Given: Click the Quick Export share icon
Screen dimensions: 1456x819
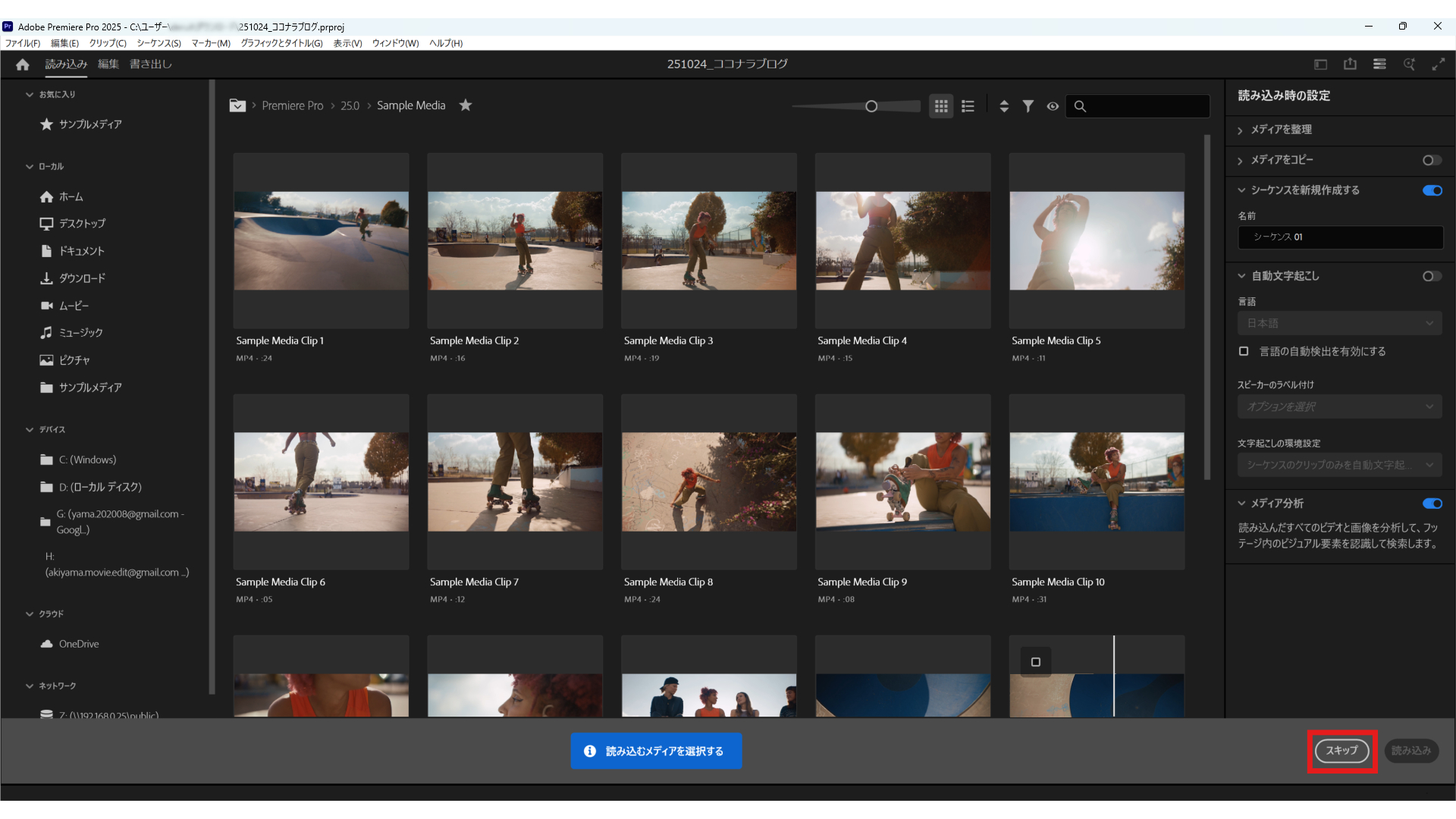Looking at the screenshot, I should click(x=1350, y=64).
